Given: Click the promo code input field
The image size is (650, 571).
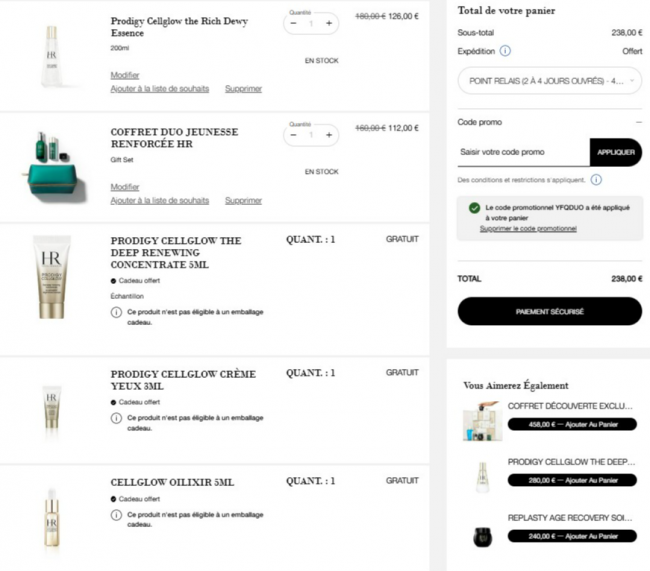Looking at the screenshot, I should coord(522,152).
